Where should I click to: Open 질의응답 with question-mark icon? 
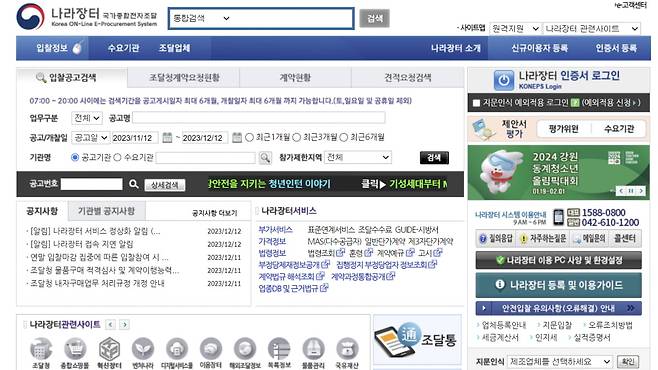point(496,239)
